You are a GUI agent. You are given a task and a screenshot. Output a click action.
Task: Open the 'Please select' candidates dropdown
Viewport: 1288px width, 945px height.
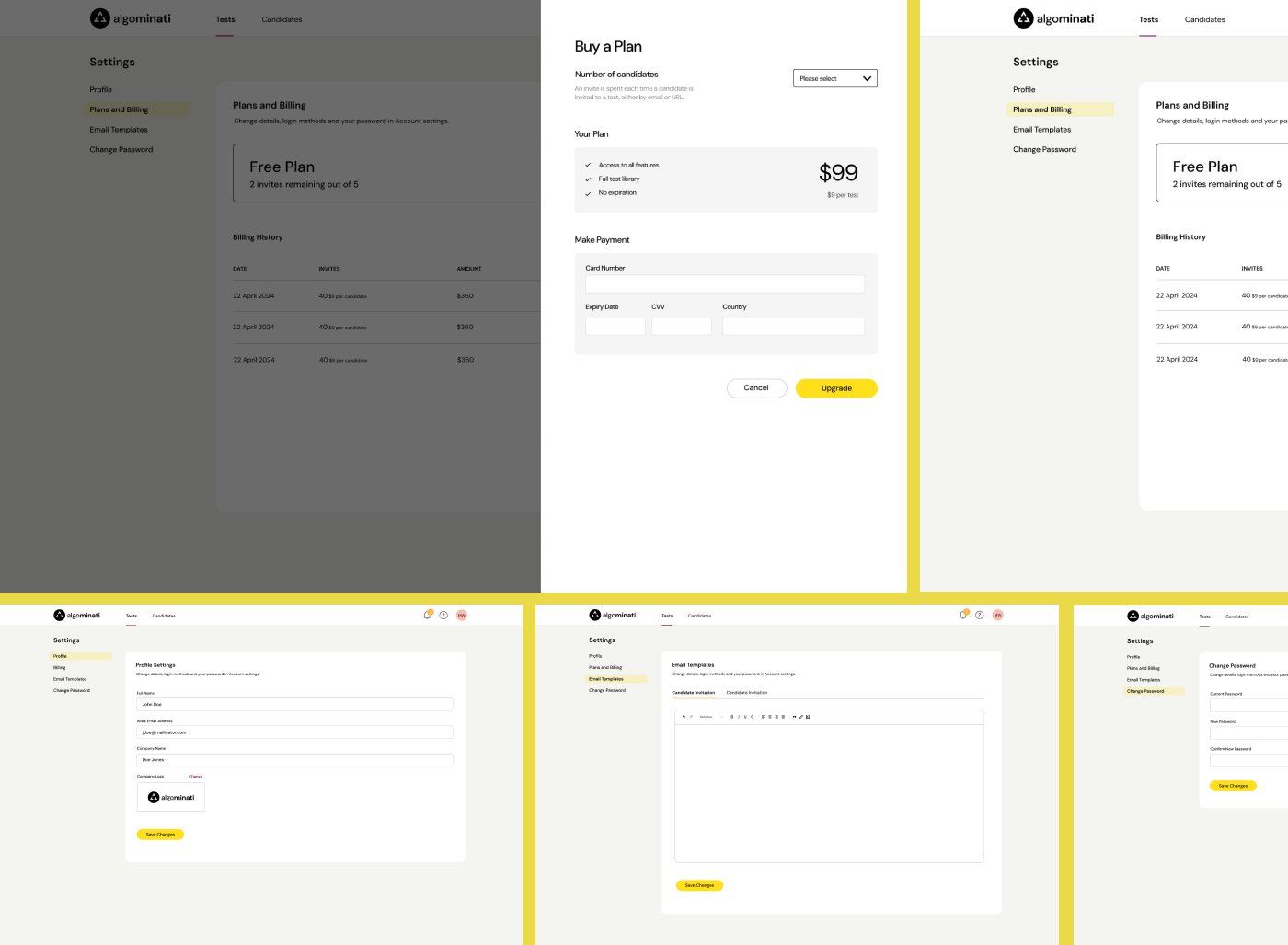point(834,79)
